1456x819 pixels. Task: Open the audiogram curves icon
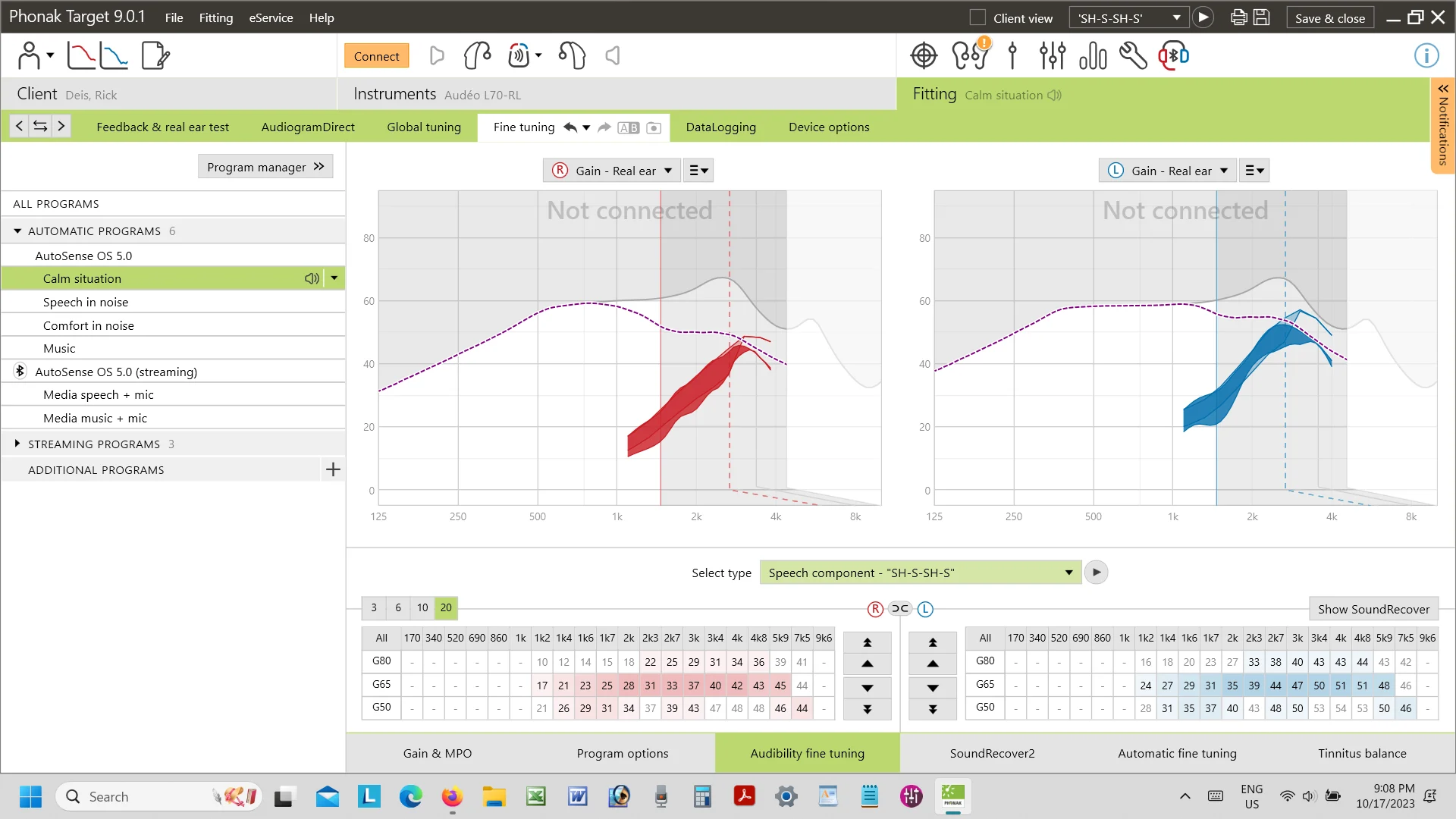(97, 55)
